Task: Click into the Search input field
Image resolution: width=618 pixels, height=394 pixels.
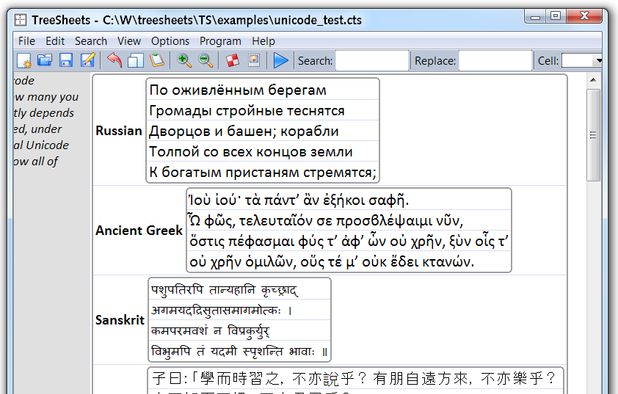Action: (372, 61)
